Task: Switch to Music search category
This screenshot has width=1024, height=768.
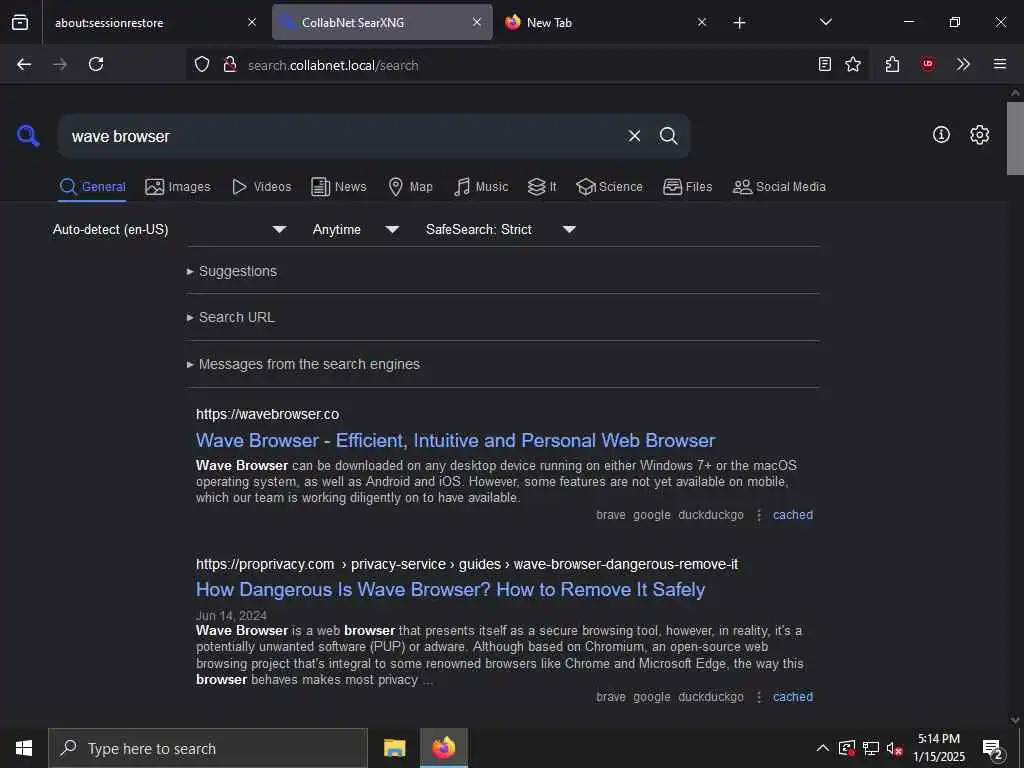Action: click(481, 187)
